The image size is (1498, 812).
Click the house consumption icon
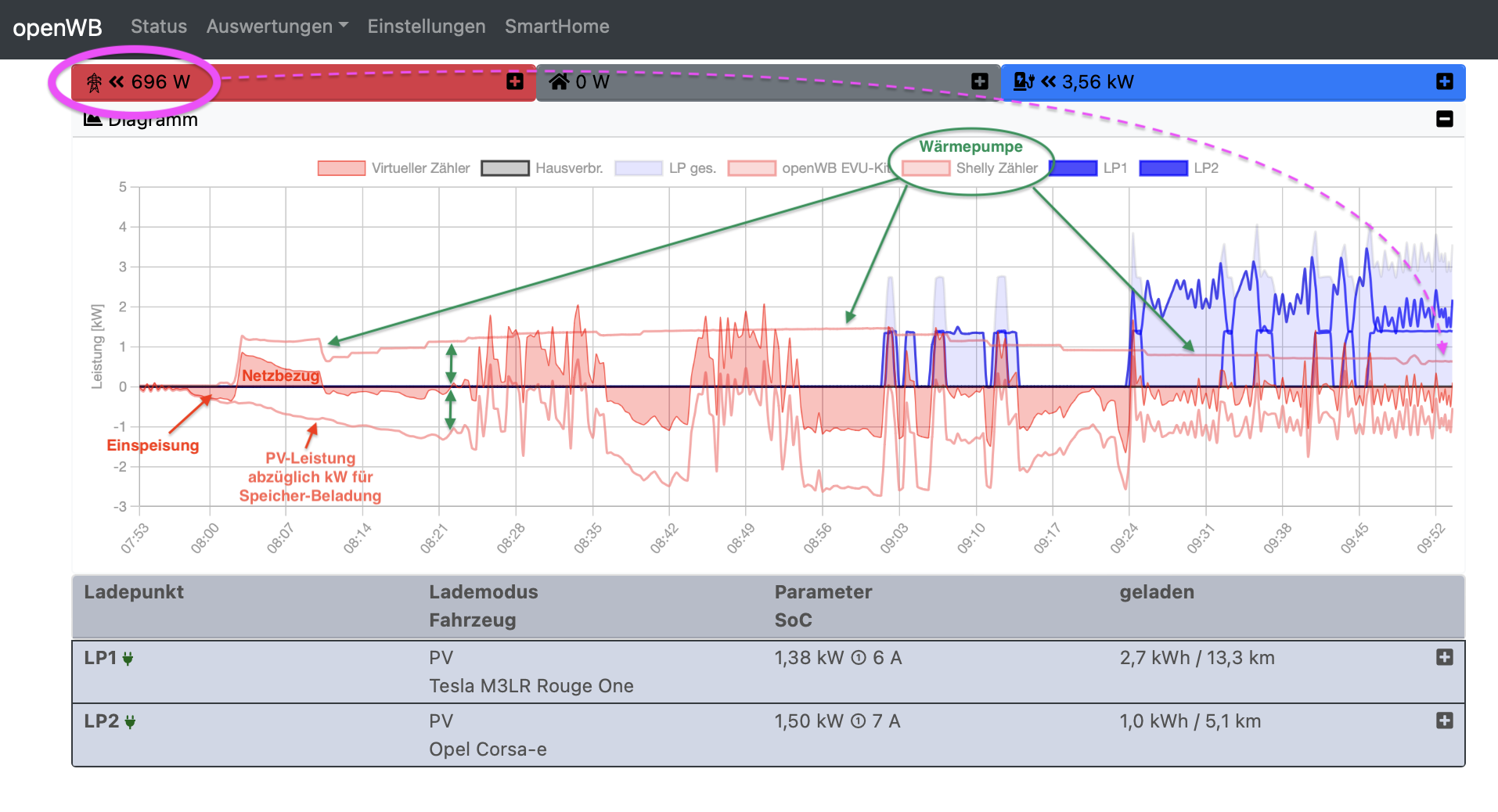point(559,81)
